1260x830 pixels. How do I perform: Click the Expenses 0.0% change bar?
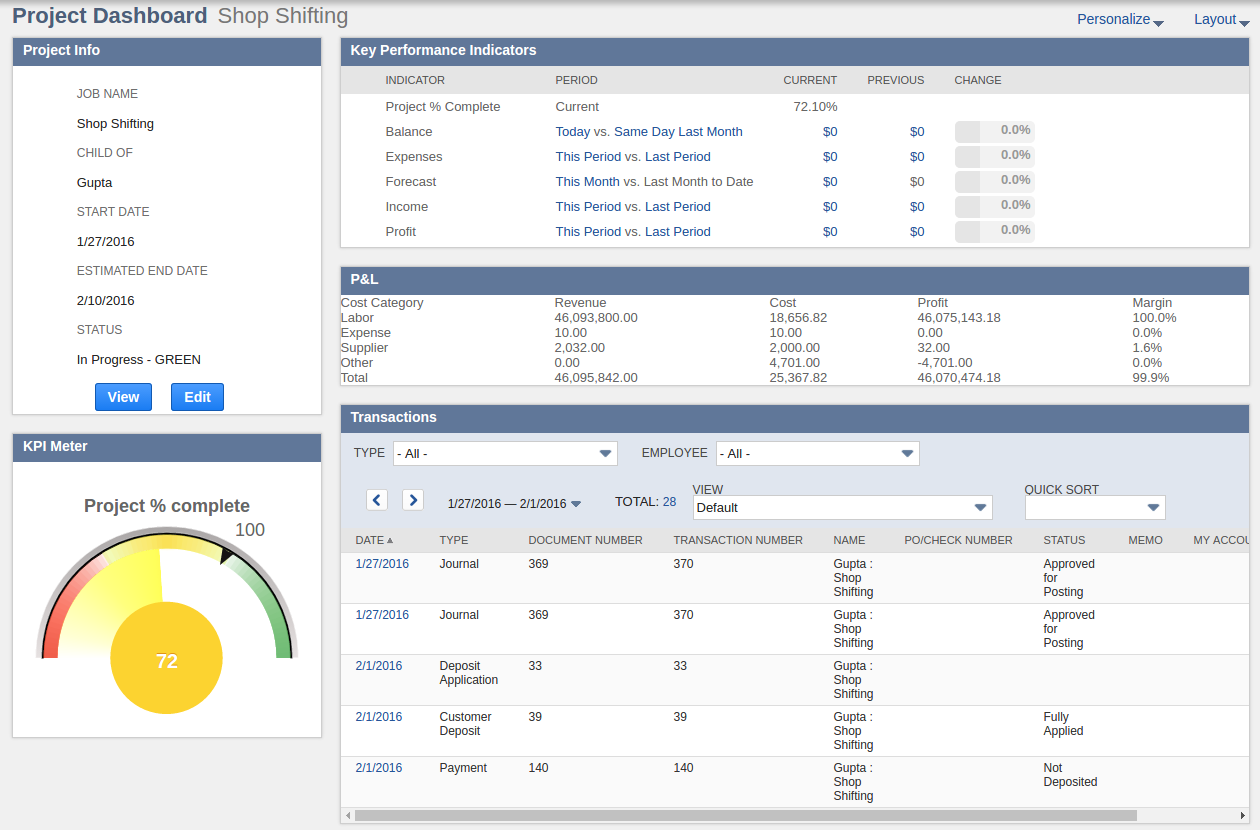coord(994,155)
